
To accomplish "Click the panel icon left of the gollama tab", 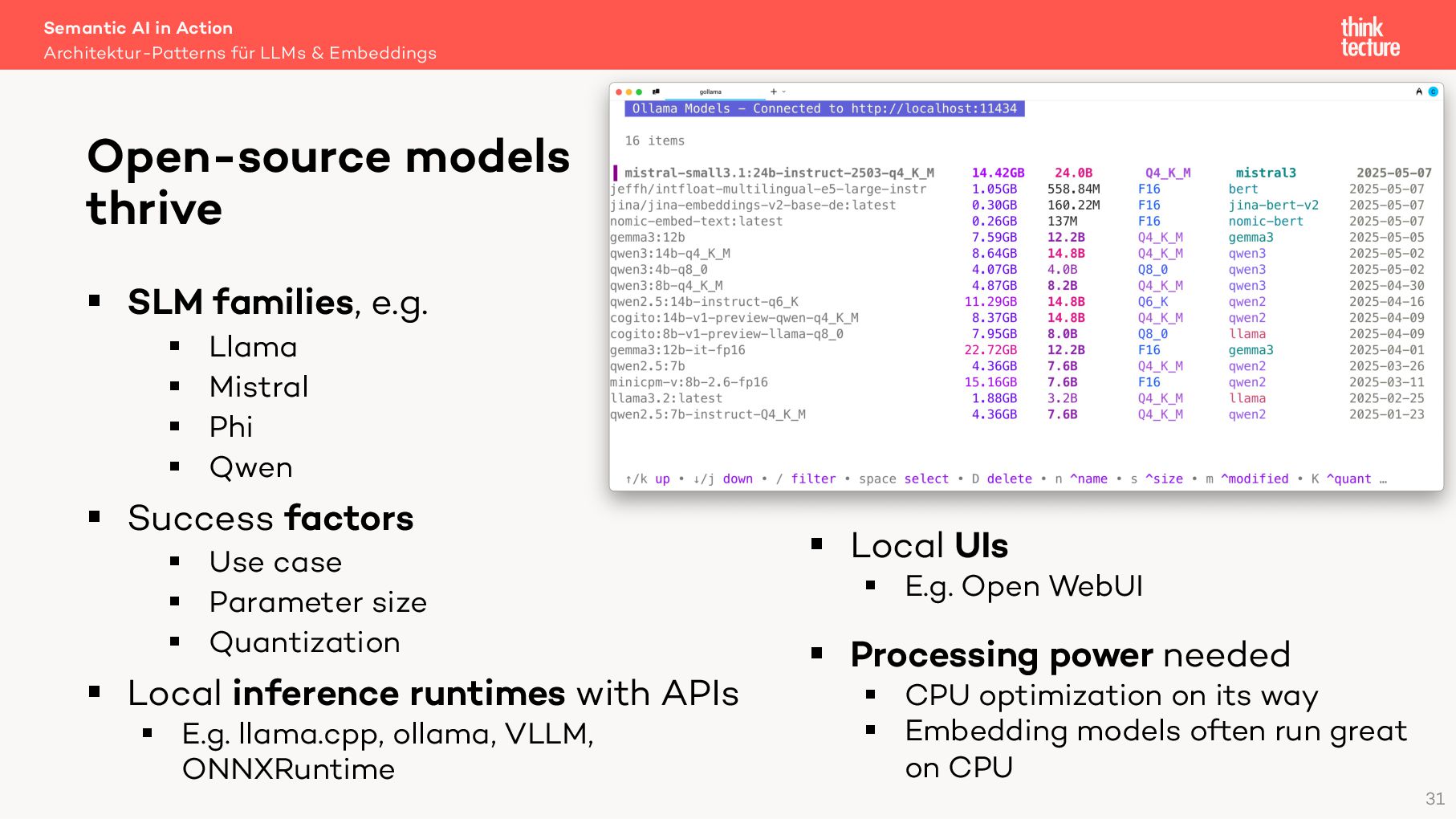I will 656,92.
